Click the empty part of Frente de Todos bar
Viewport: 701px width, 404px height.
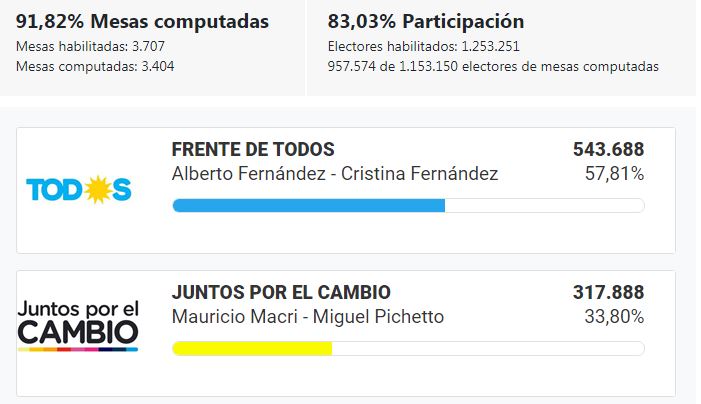pyautogui.click(x=545, y=206)
